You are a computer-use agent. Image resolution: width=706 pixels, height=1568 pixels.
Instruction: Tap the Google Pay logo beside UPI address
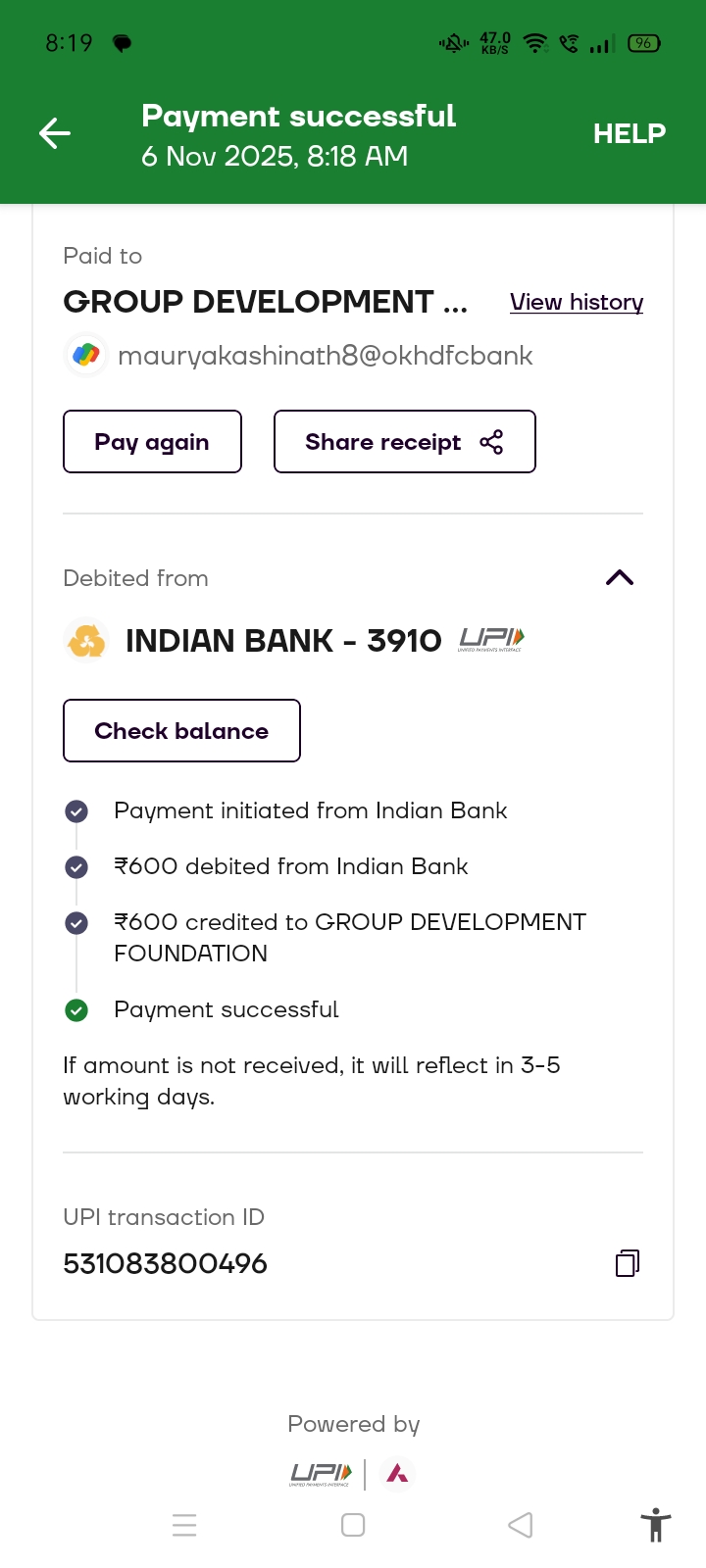pos(86,355)
